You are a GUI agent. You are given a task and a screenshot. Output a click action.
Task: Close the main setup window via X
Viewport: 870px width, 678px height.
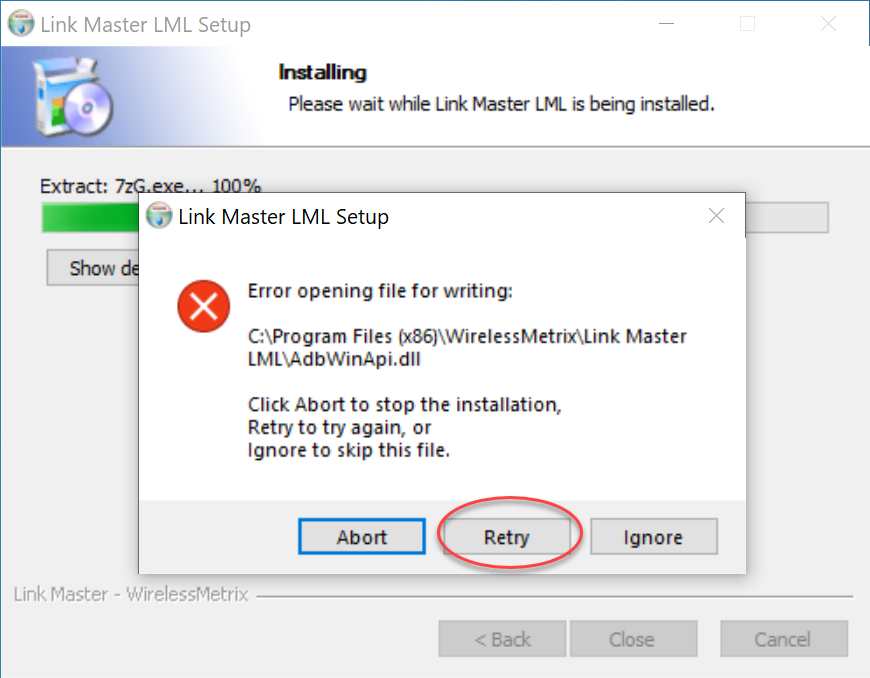(x=828, y=23)
